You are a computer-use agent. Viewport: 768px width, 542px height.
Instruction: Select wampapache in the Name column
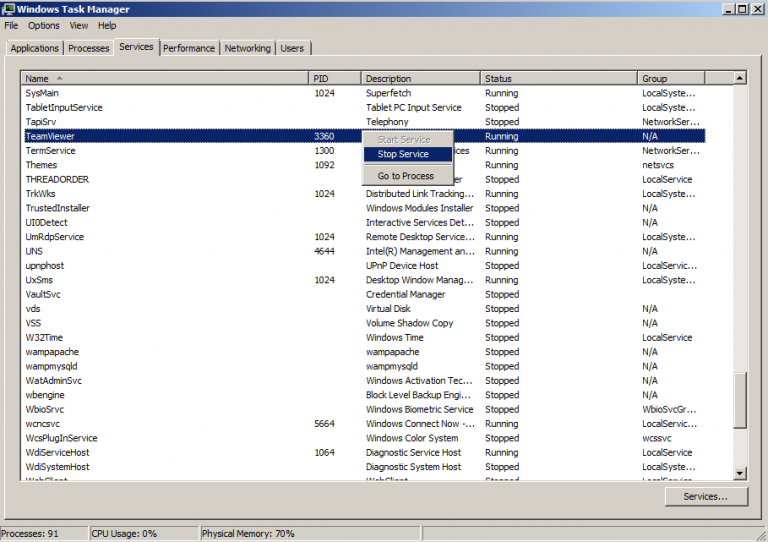[52, 352]
